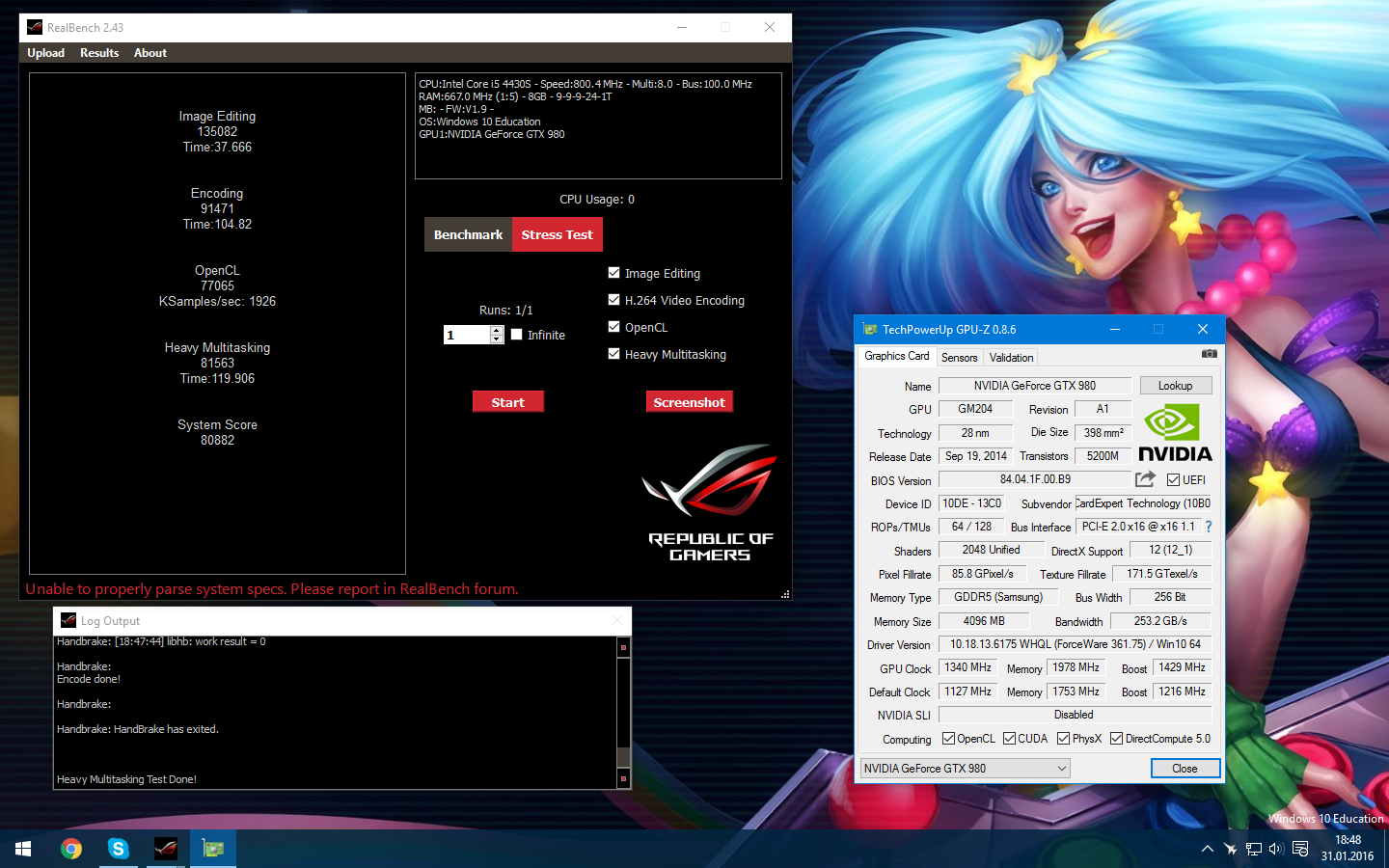This screenshot has width=1389, height=868.
Task: Toggle the H.264 Video Encoding checkbox
Action: [614, 300]
